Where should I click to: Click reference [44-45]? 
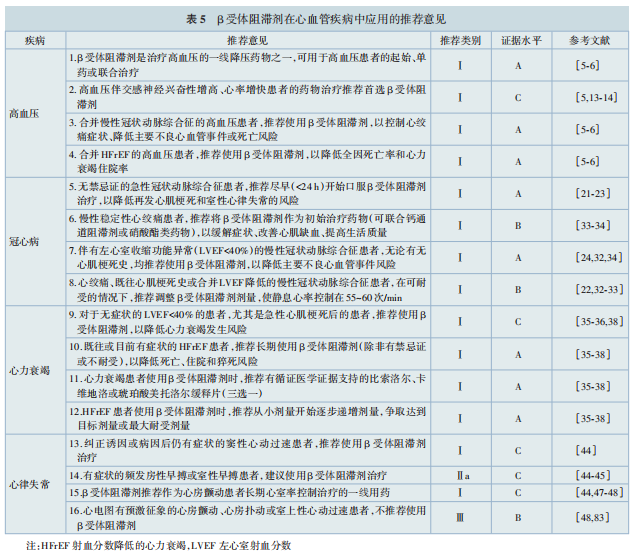tap(593, 475)
